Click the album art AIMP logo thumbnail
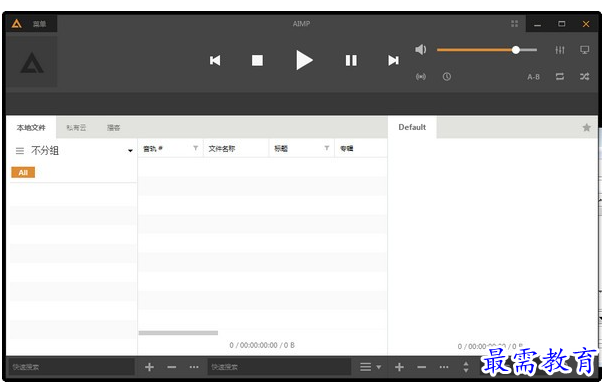This screenshot has width=605, height=392. 32,62
